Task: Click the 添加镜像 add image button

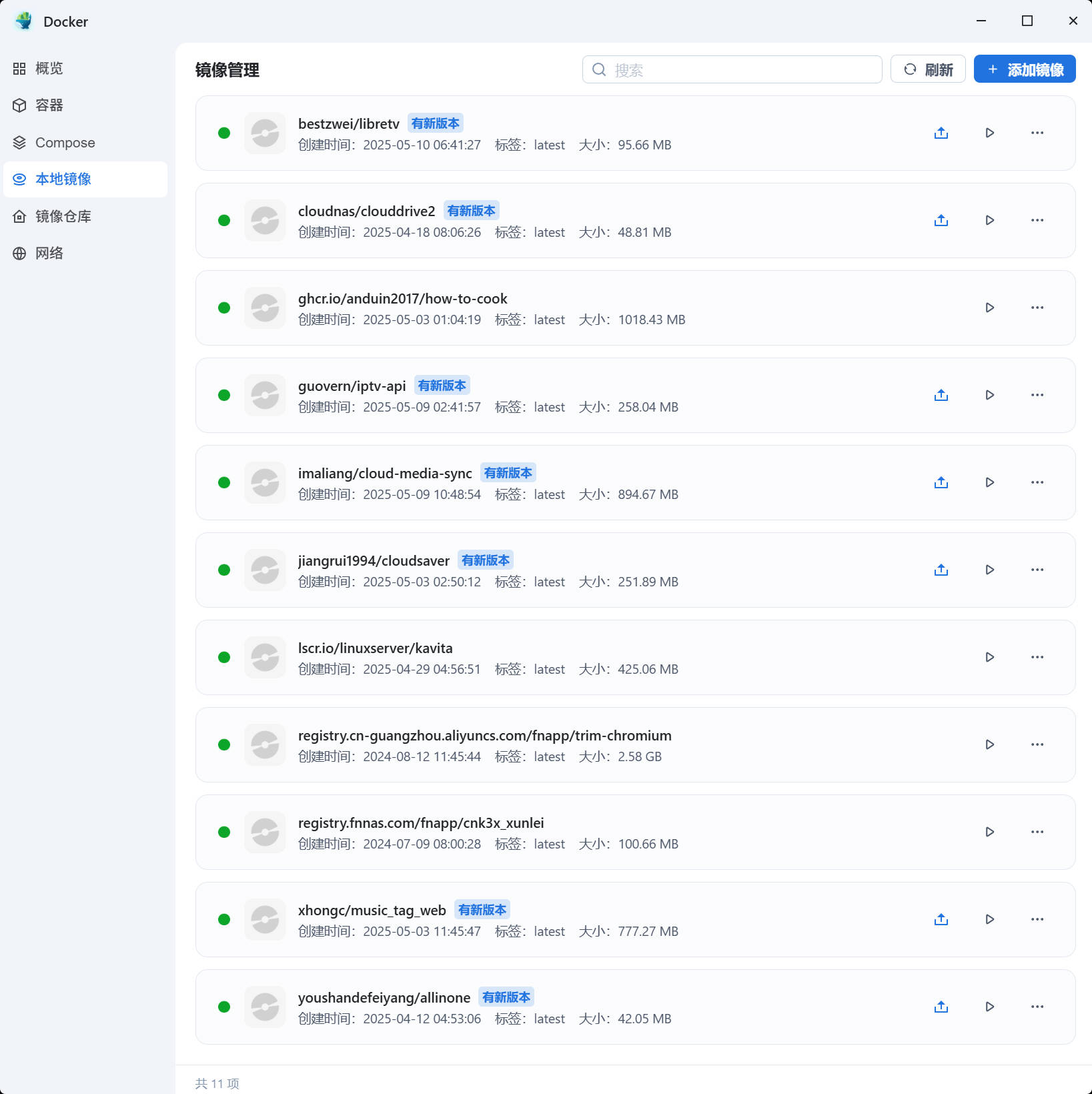Action: point(1025,69)
